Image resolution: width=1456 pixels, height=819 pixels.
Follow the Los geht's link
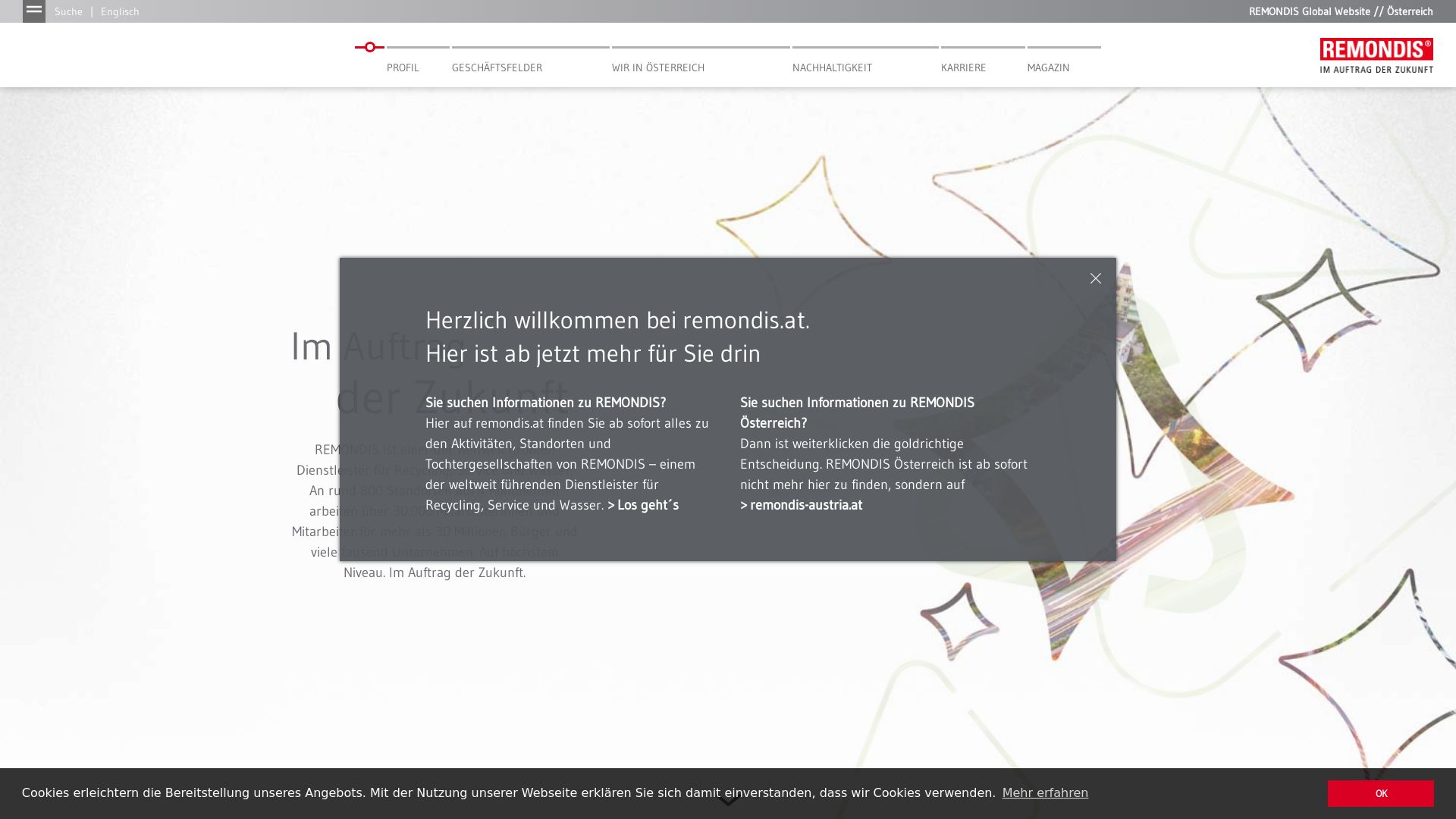643,505
